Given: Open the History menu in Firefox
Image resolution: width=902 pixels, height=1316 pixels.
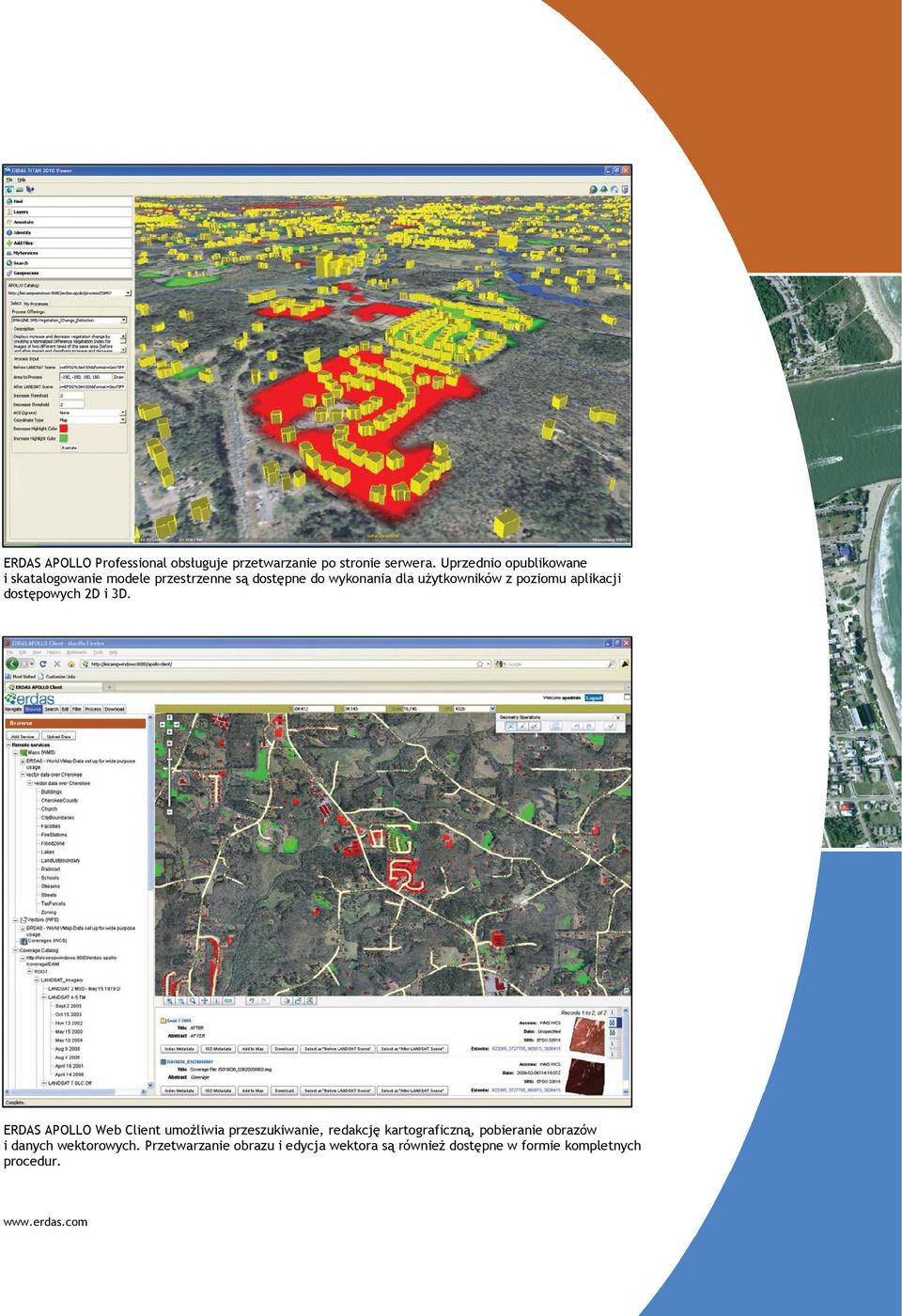Looking at the screenshot, I should pos(54,652).
